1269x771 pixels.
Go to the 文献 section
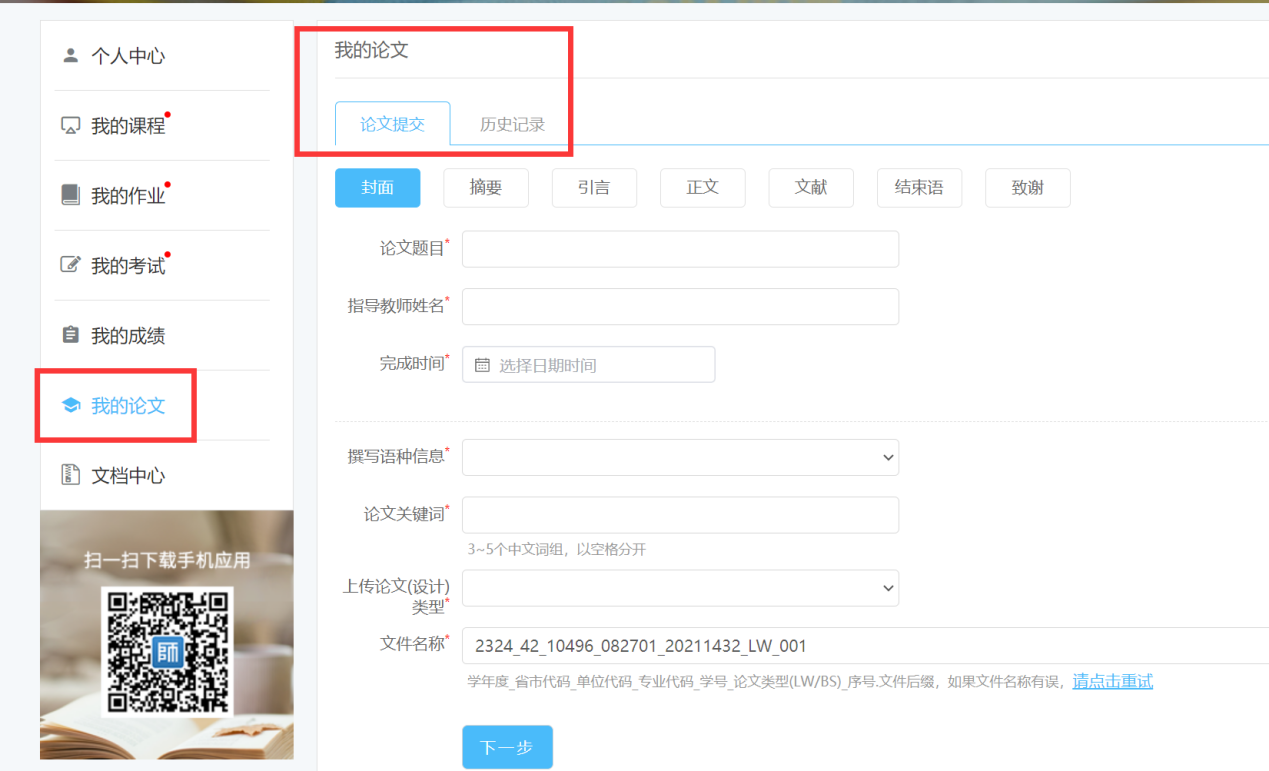[x=811, y=188]
